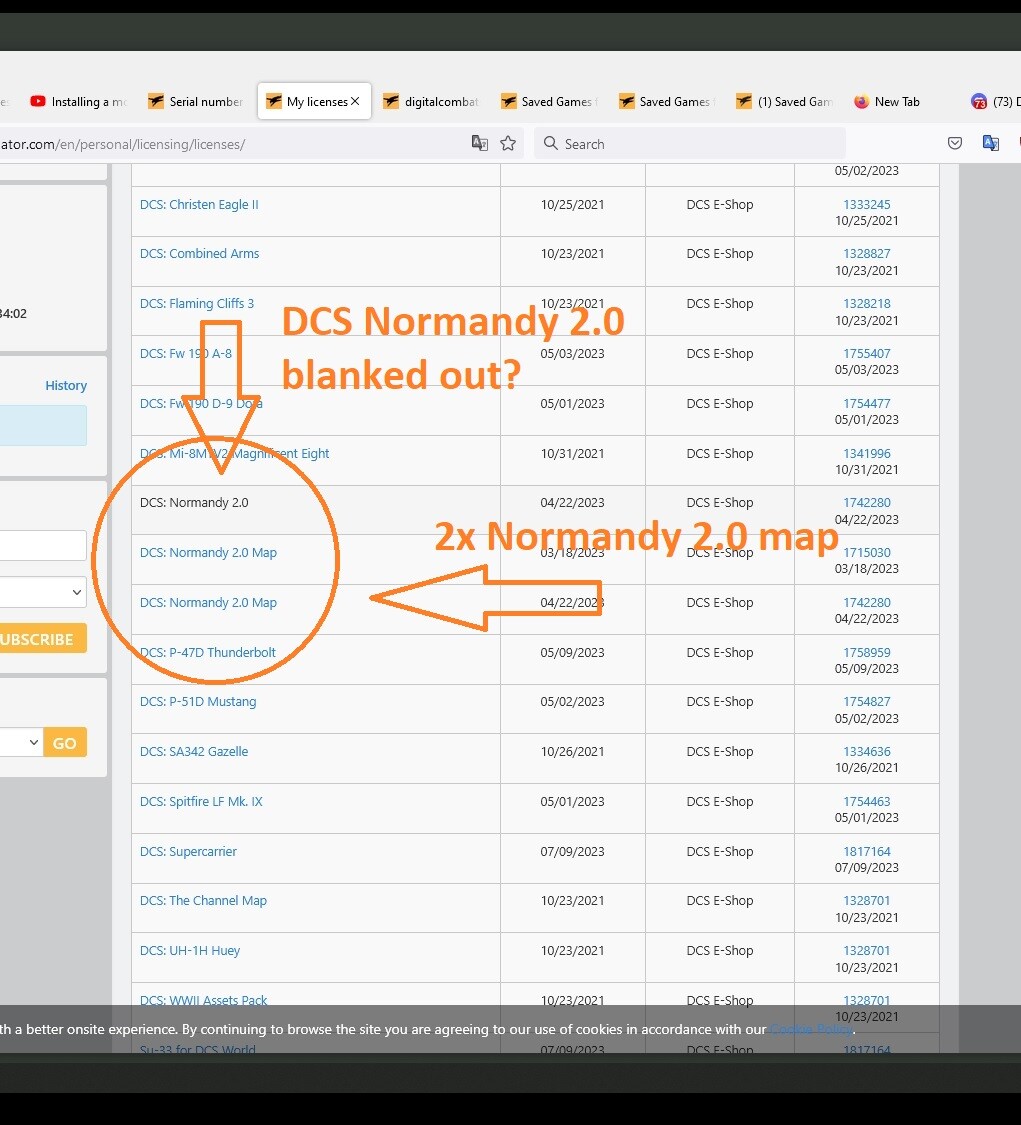Focus the Search field in the toolbar
1021x1125 pixels.
click(690, 143)
